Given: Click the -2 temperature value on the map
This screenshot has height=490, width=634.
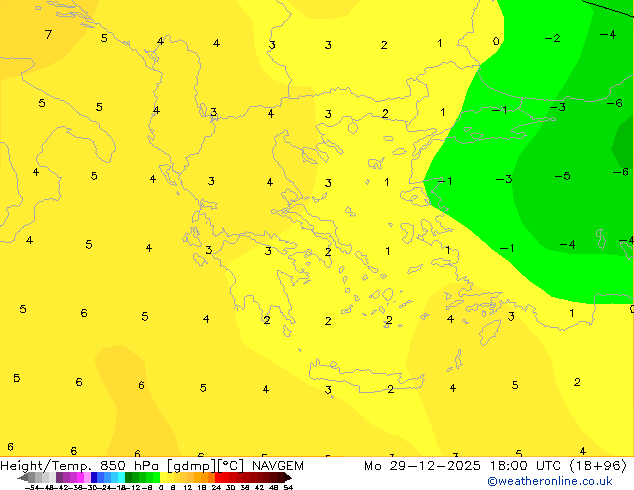Looking at the screenshot, I should [x=552, y=38].
